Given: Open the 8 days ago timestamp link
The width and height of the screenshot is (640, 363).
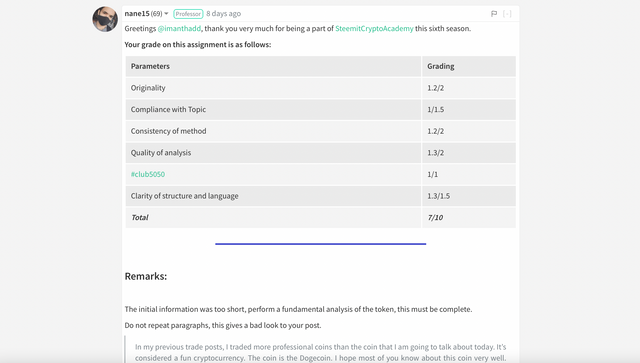Looking at the screenshot, I should click(223, 13).
